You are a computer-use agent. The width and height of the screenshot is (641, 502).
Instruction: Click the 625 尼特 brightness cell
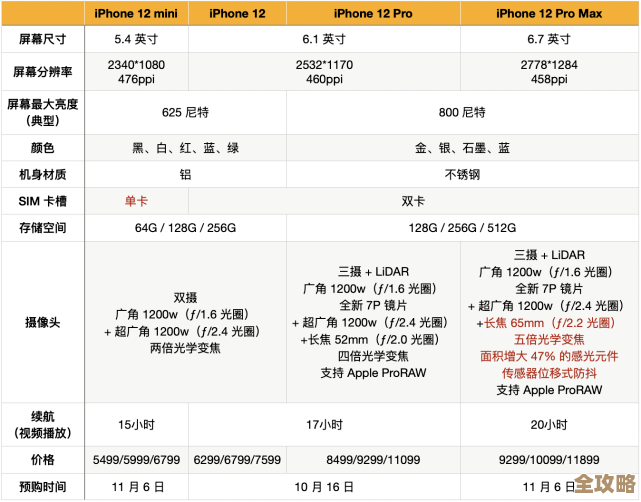pos(185,112)
